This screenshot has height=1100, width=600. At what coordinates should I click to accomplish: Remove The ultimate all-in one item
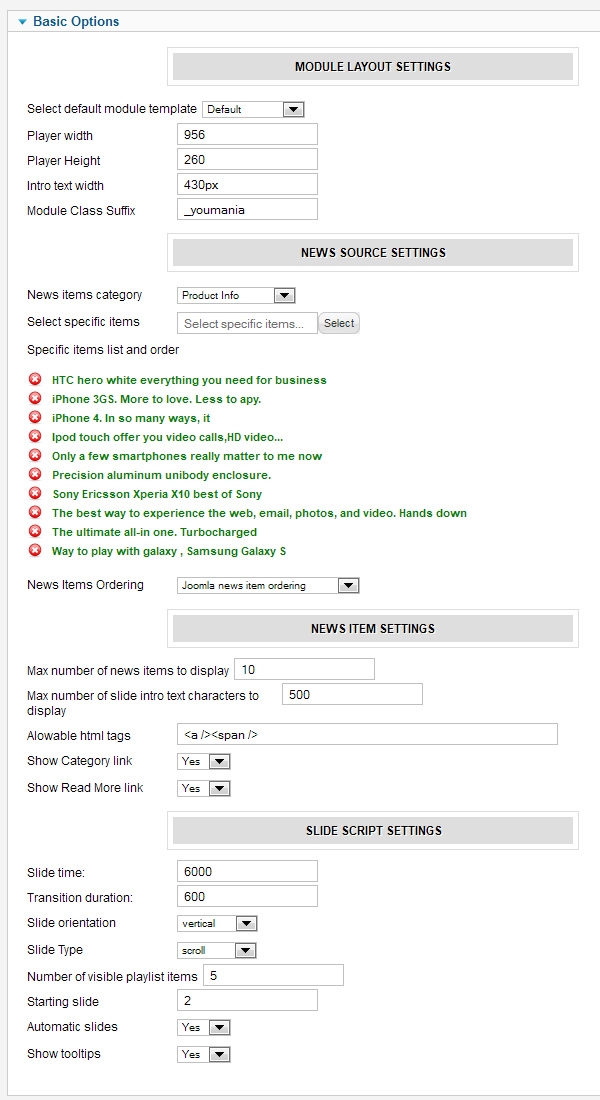[x=35, y=532]
